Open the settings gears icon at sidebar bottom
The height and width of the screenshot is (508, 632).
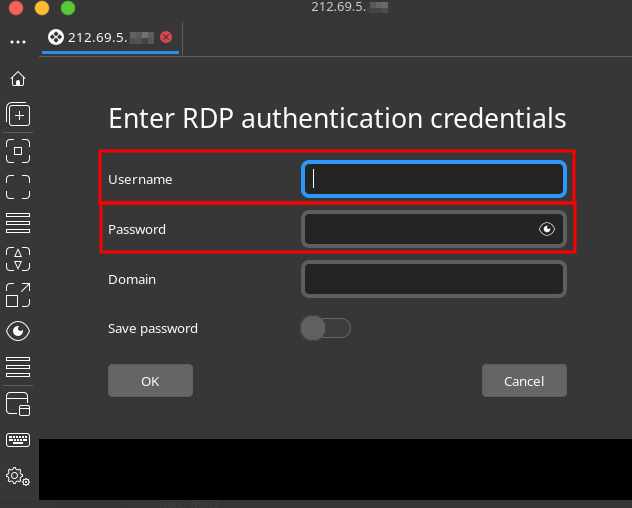(18, 476)
